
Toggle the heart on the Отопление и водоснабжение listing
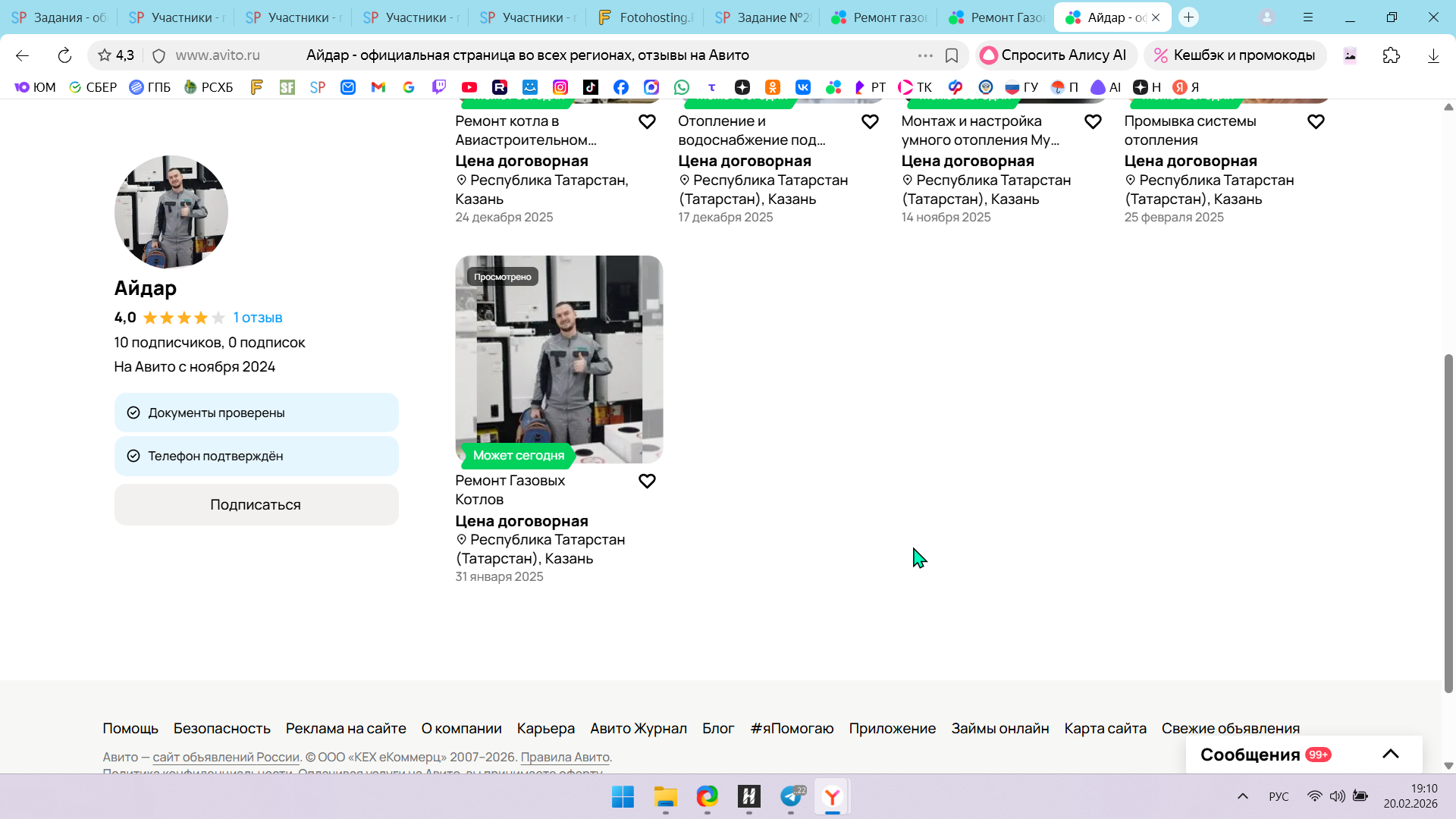(x=870, y=122)
